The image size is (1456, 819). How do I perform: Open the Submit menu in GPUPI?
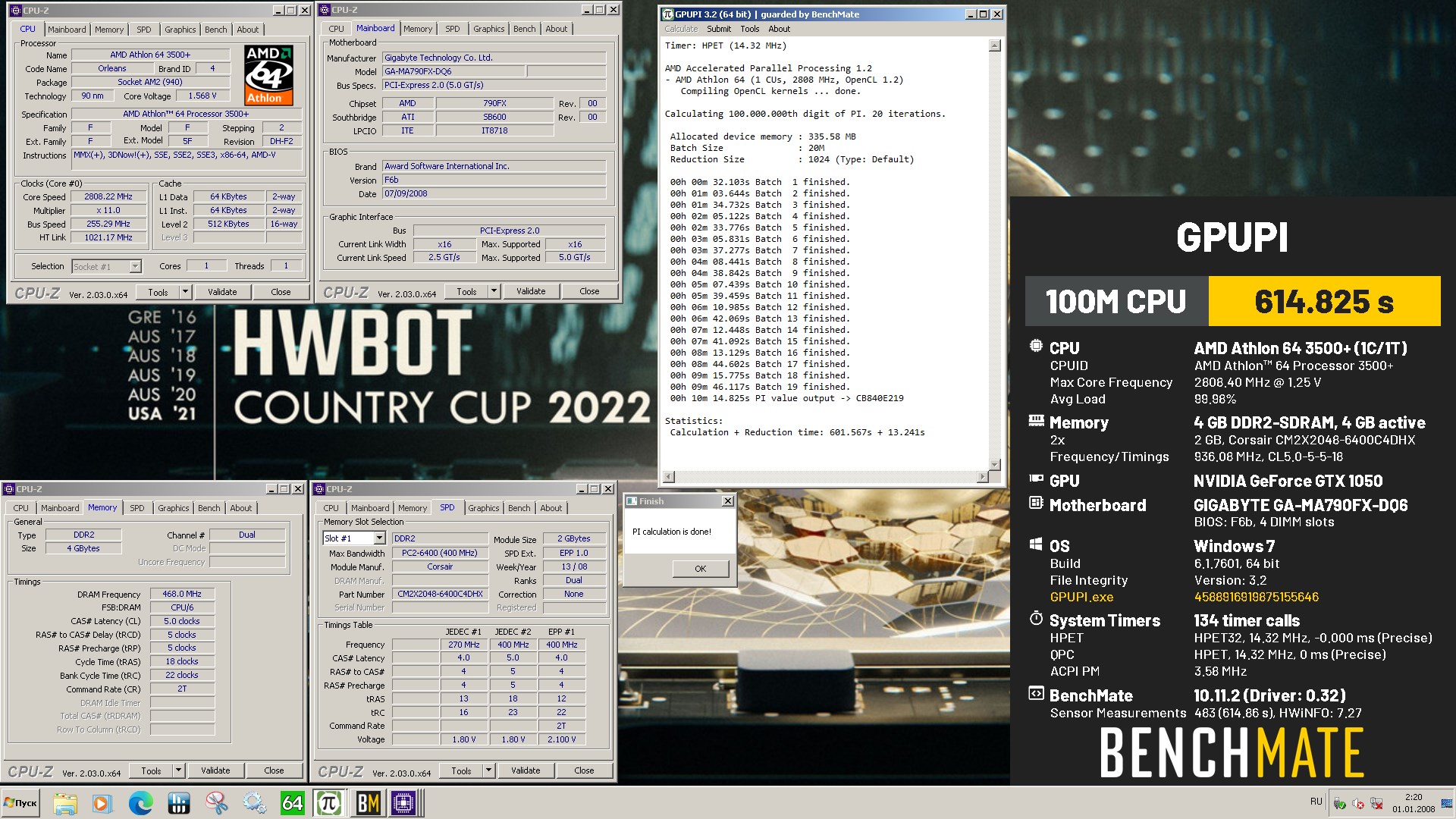click(719, 29)
